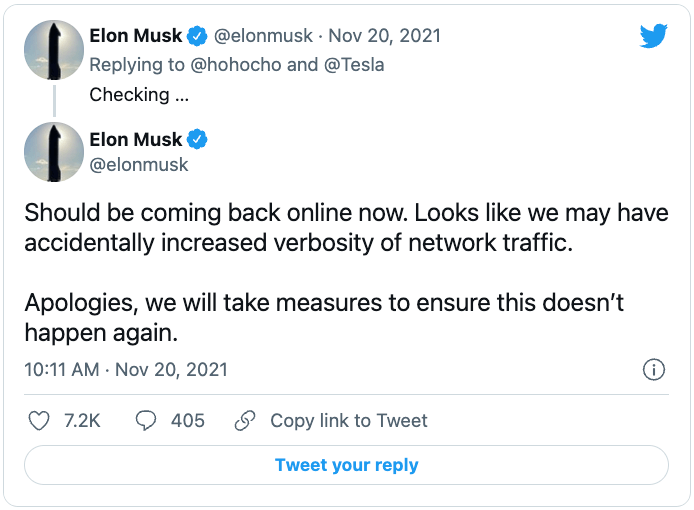This screenshot has width=694, height=510.
Task: Click Elon Musk name in main tweet
Action: pyautogui.click(x=135, y=139)
